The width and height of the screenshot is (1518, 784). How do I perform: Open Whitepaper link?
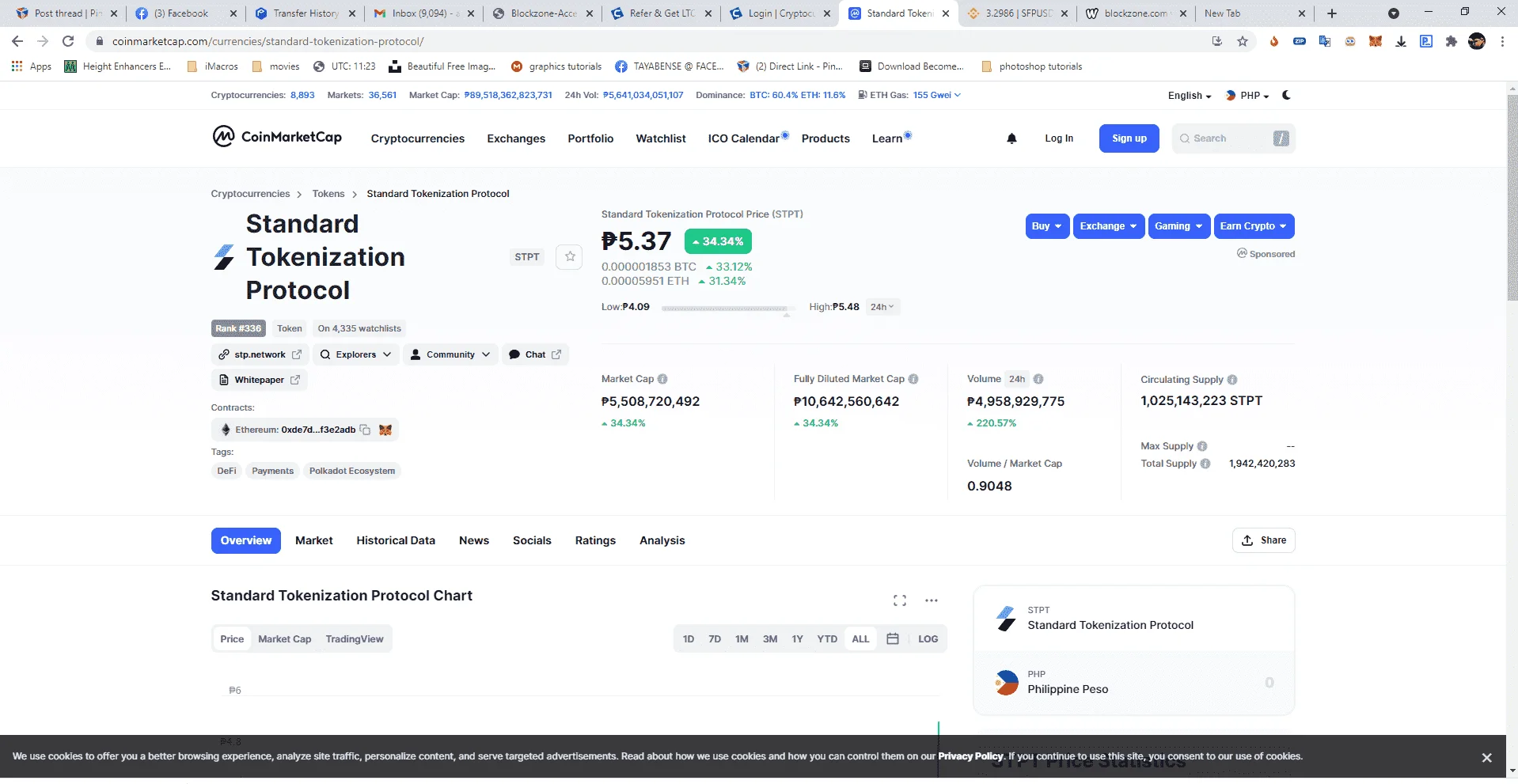pyautogui.click(x=259, y=380)
